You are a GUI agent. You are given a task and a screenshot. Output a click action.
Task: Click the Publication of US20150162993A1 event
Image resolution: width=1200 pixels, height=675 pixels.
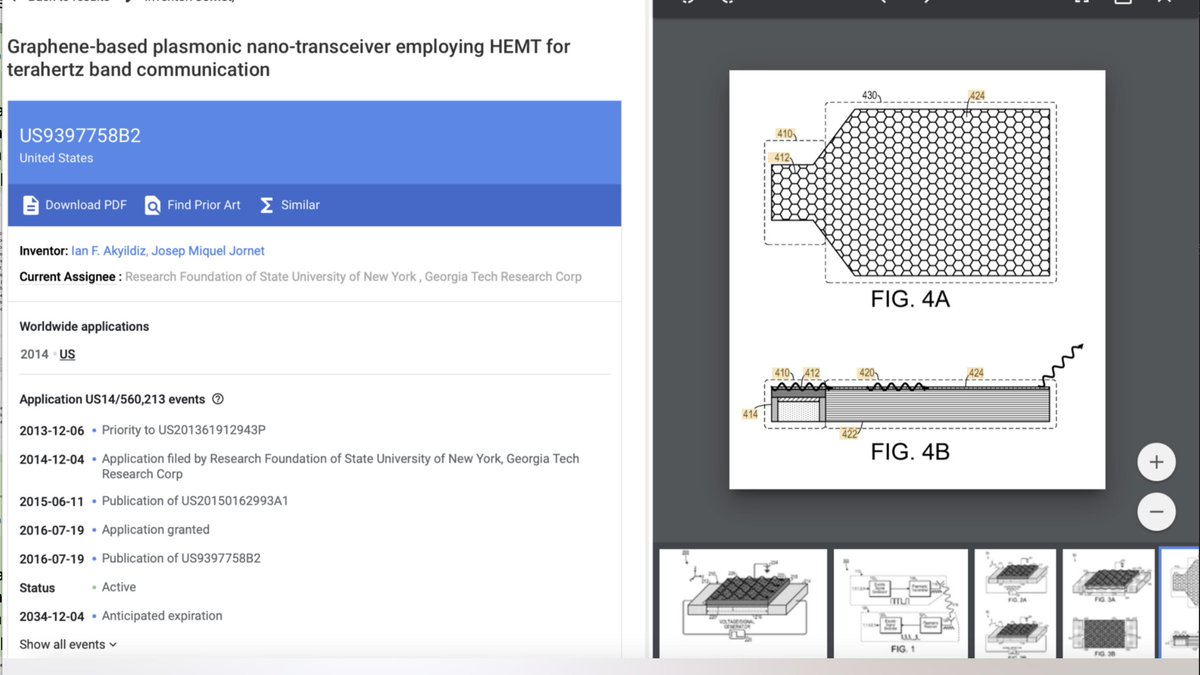coord(195,501)
